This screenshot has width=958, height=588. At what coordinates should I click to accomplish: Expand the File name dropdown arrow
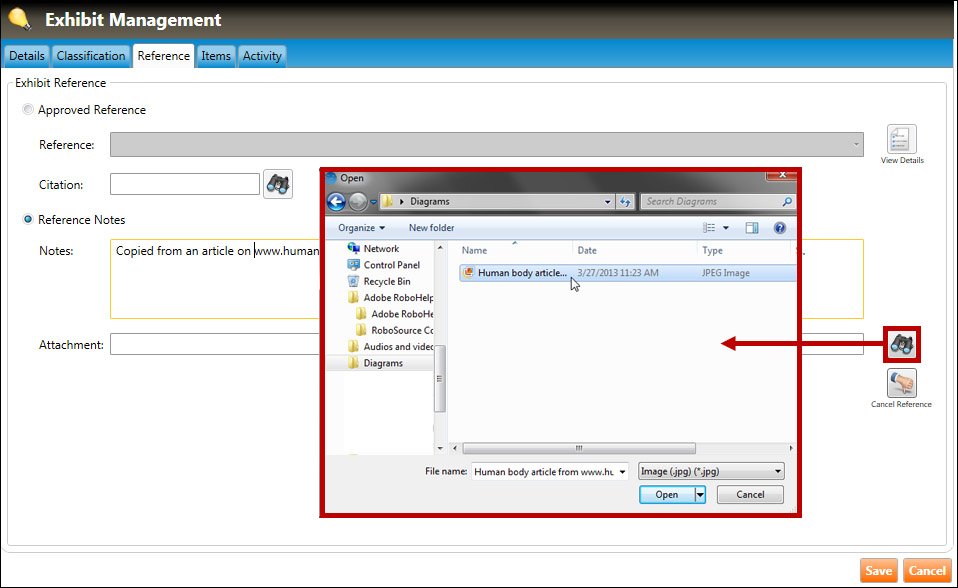(622, 472)
